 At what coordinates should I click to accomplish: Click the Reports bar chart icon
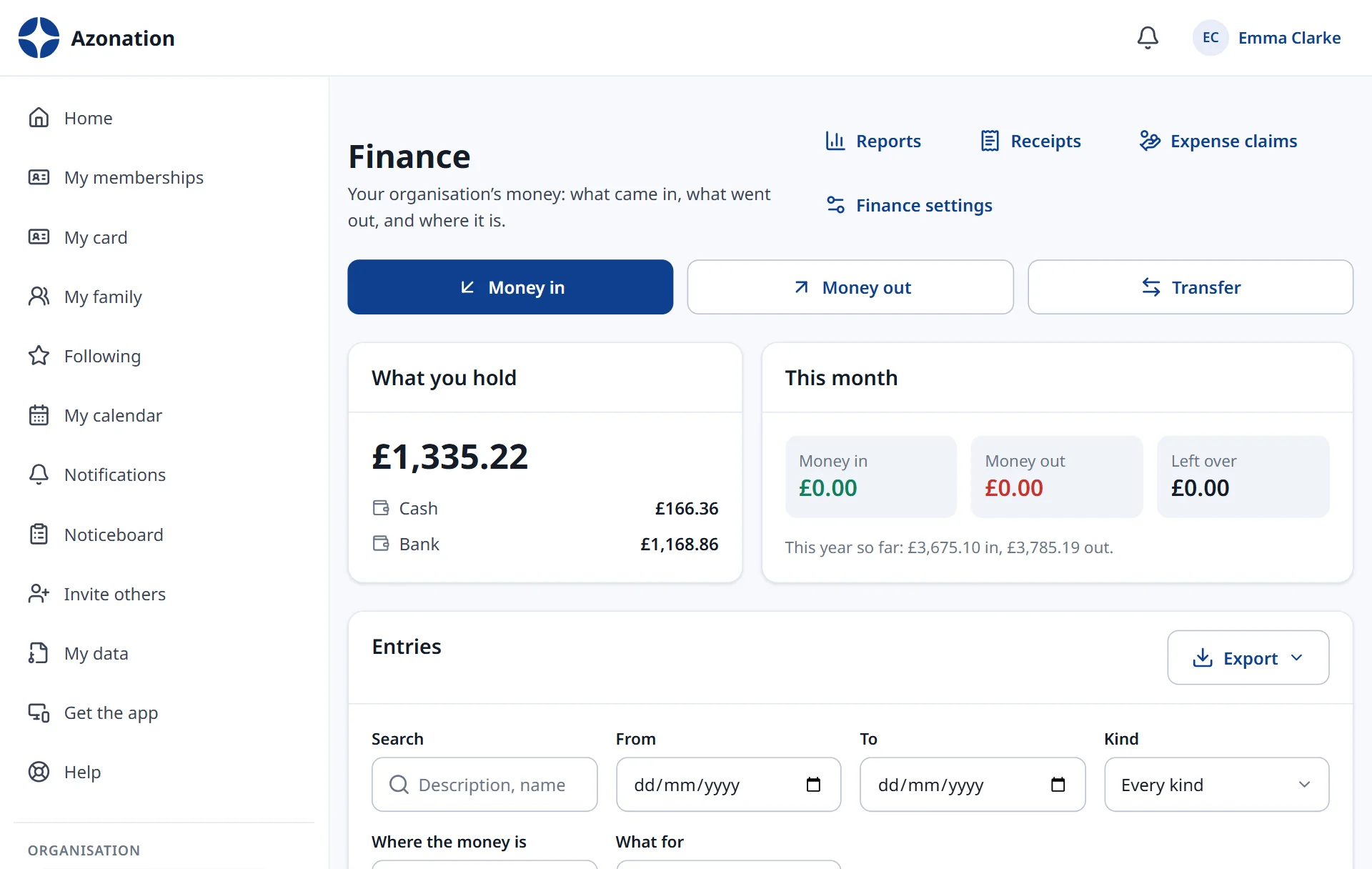[x=835, y=141]
